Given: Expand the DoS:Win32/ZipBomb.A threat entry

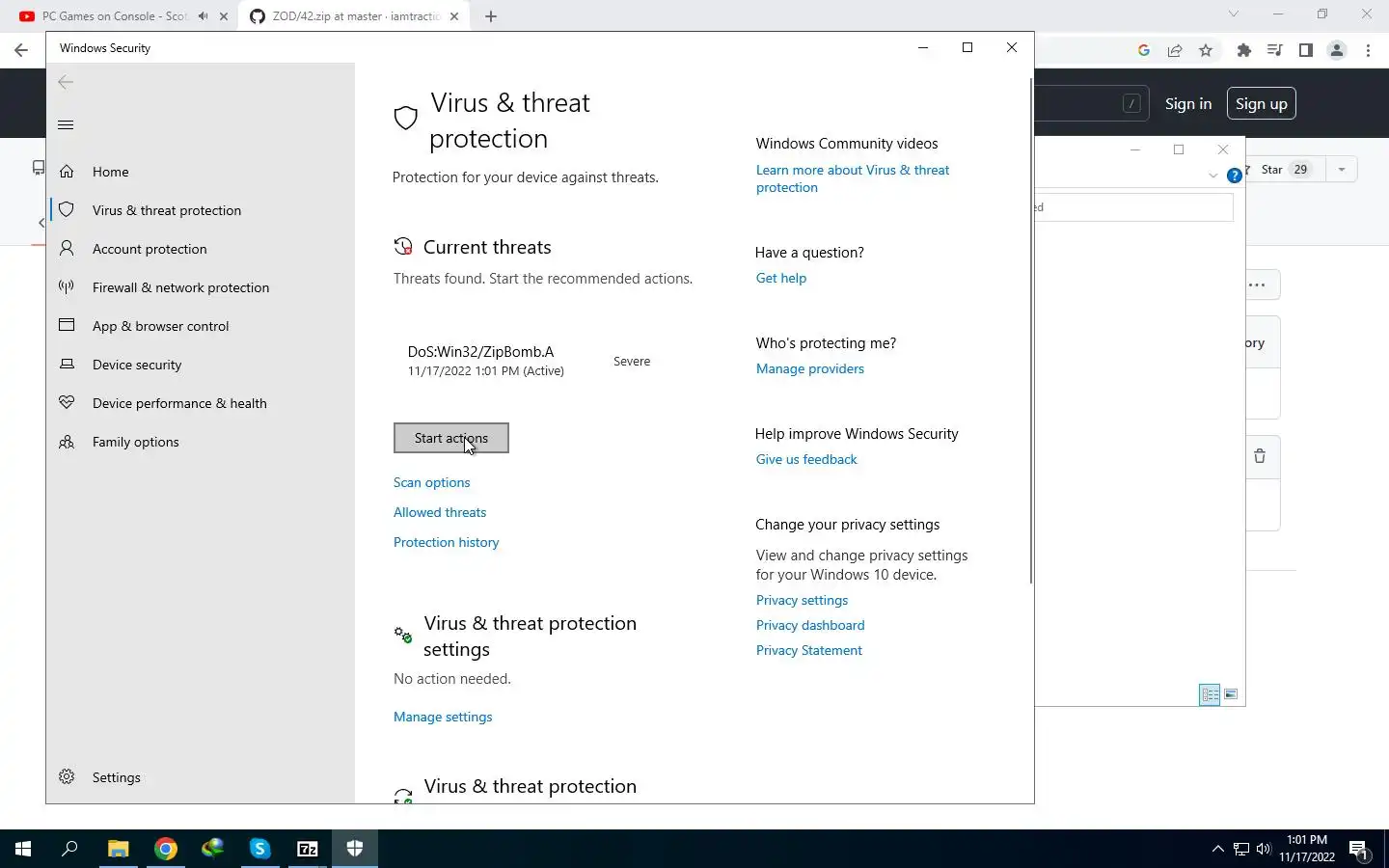Looking at the screenshot, I should click(x=529, y=361).
